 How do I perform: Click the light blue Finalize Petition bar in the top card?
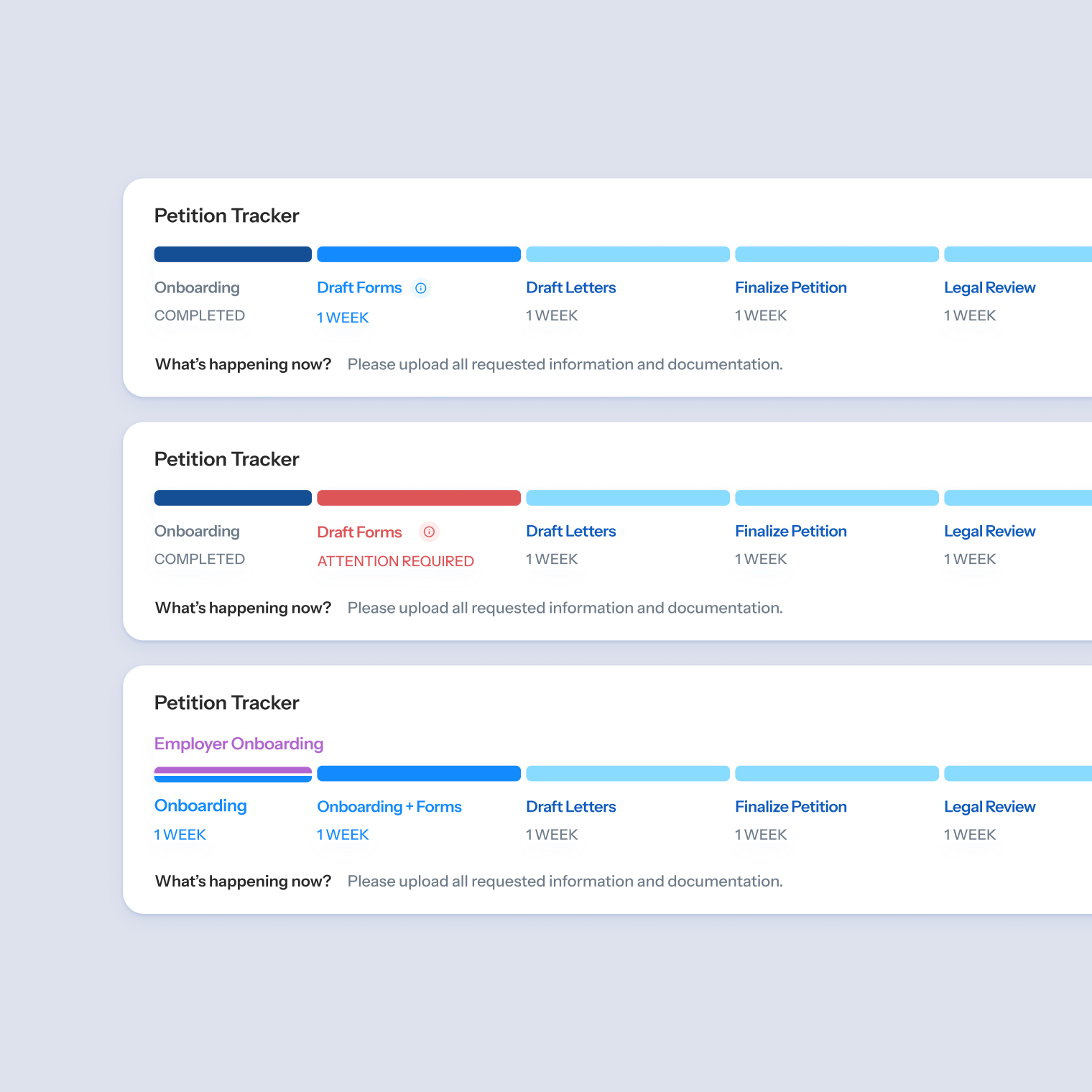[836, 254]
